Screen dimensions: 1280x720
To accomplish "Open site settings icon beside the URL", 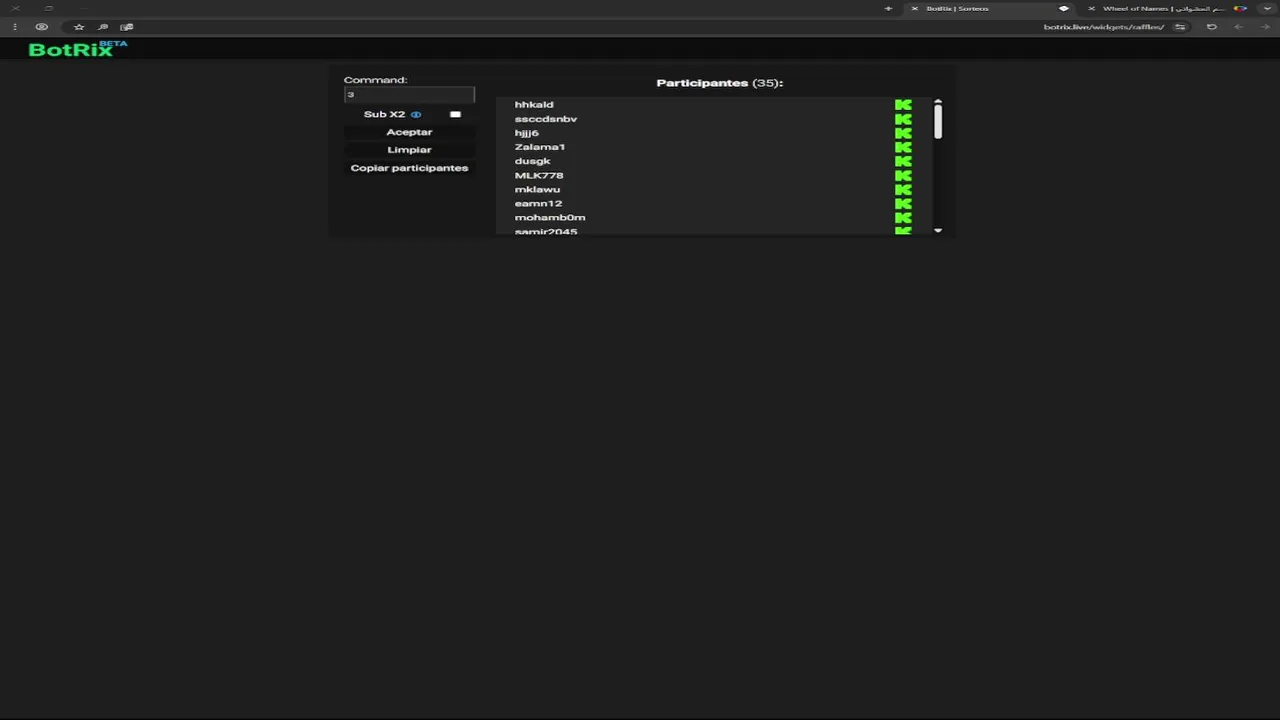I will [x=1180, y=27].
